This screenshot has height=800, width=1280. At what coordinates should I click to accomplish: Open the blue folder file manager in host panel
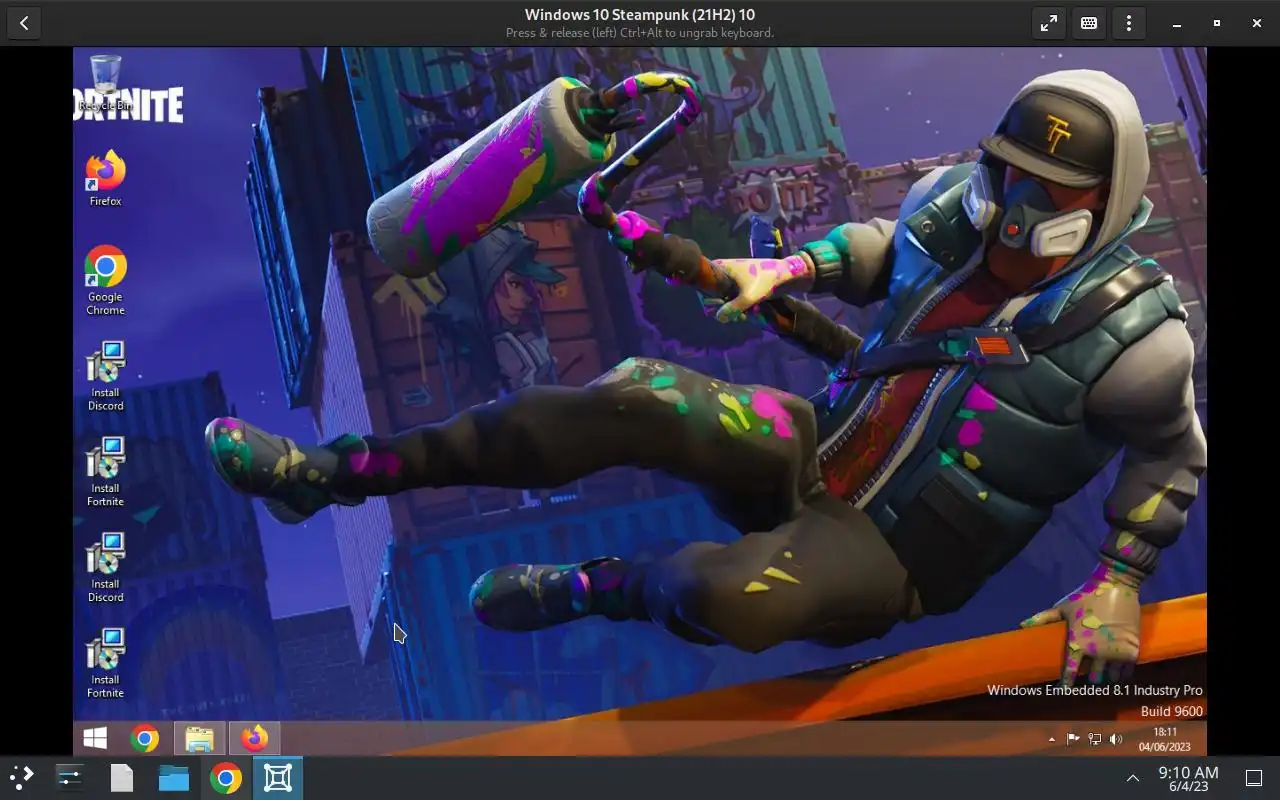coord(174,778)
